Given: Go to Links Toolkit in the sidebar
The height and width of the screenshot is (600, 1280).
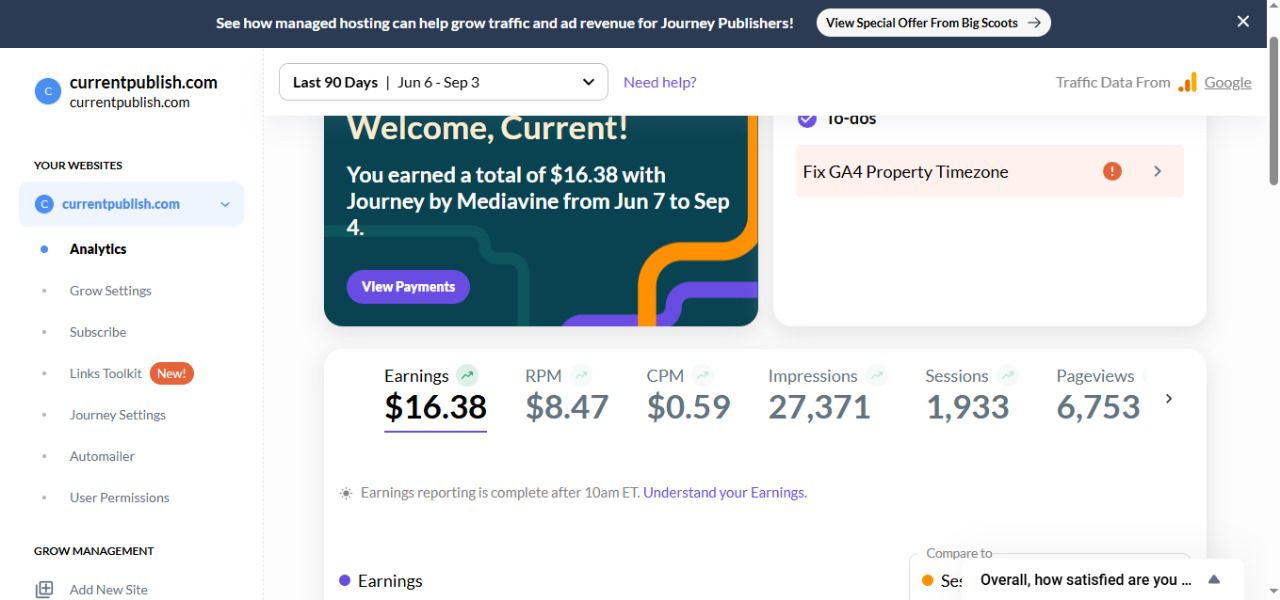Looking at the screenshot, I should pos(106,373).
